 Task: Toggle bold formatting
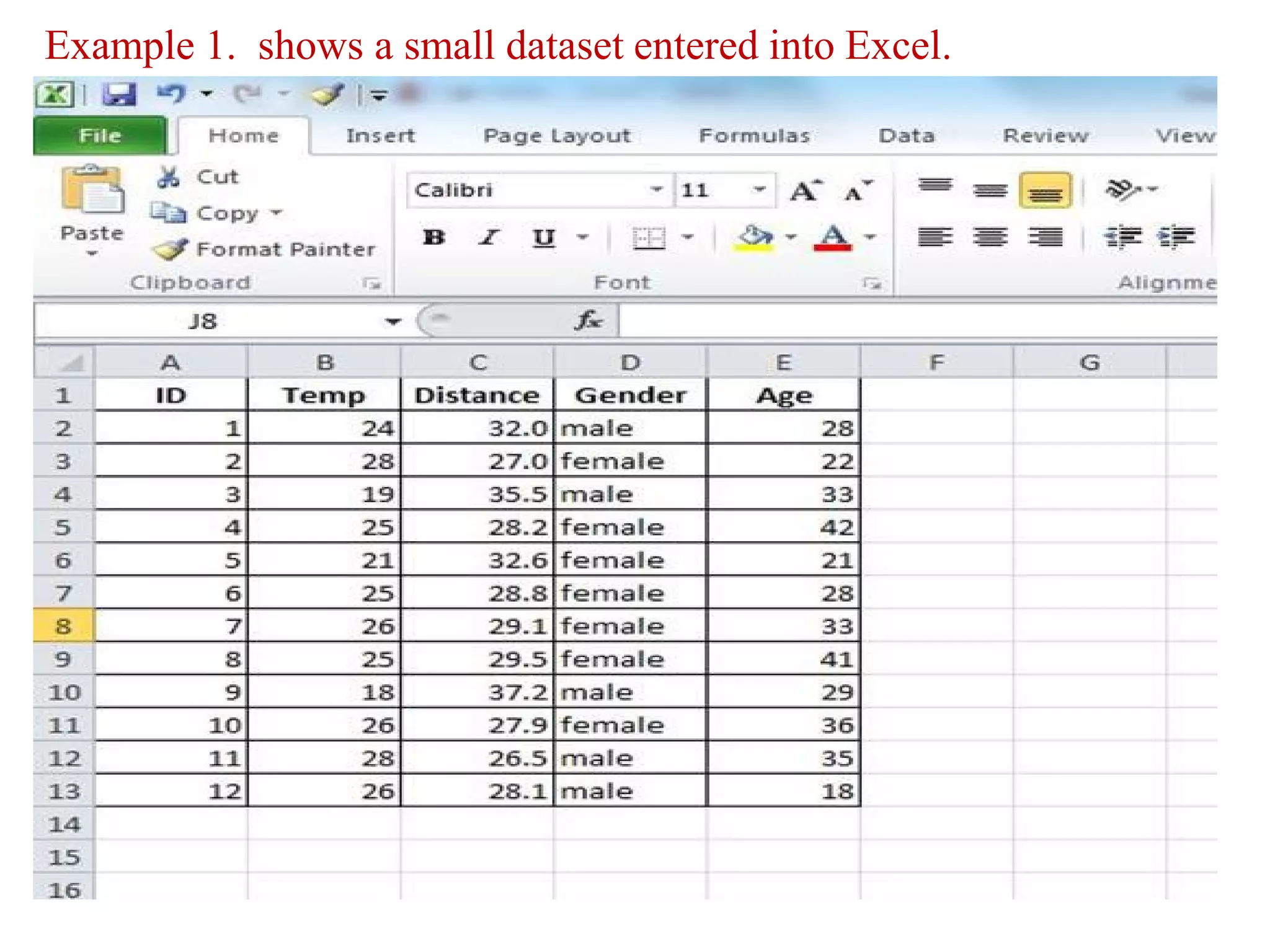[x=434, y=237]
